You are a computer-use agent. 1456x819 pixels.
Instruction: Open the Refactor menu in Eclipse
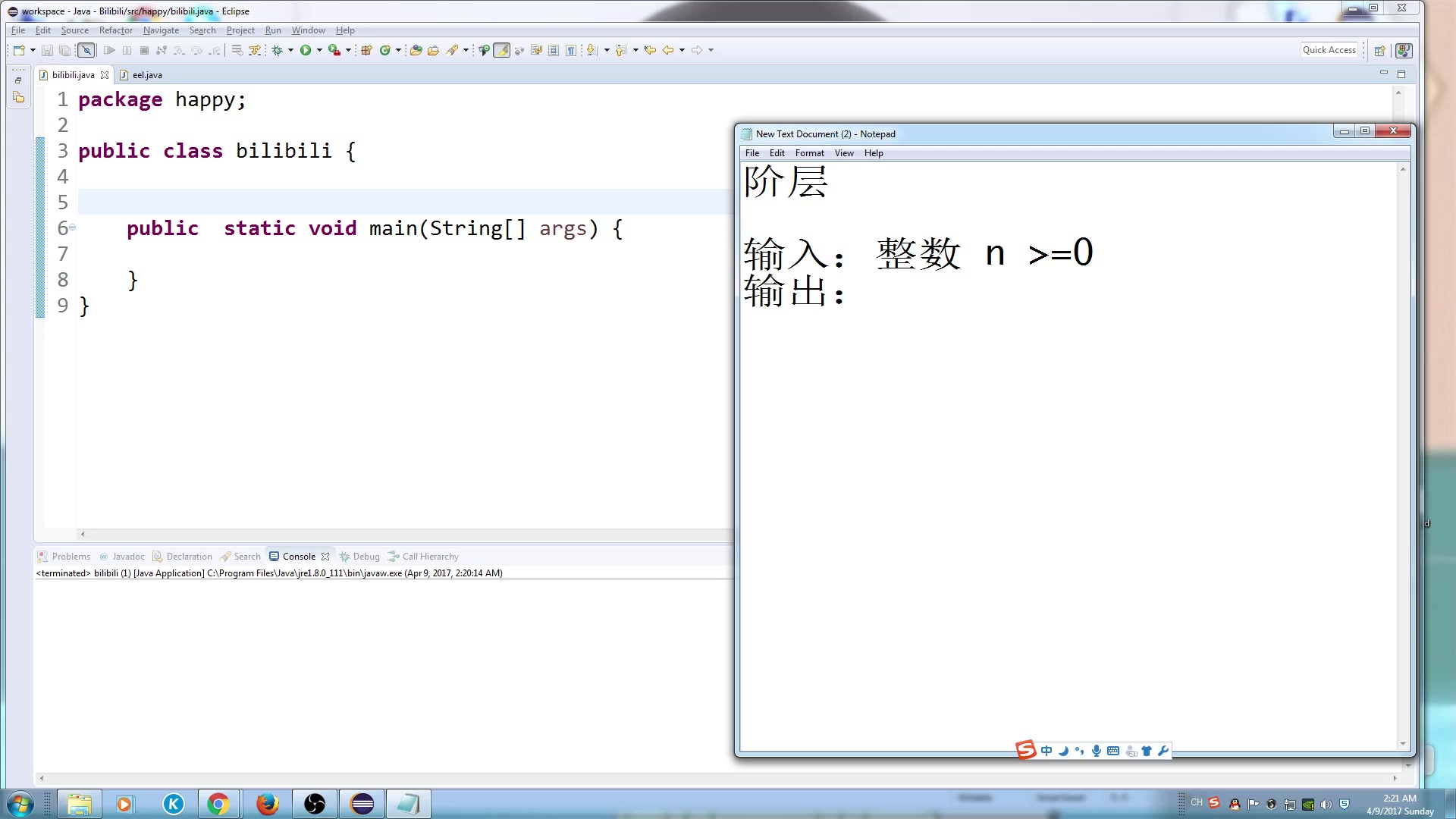coord(116,30)
